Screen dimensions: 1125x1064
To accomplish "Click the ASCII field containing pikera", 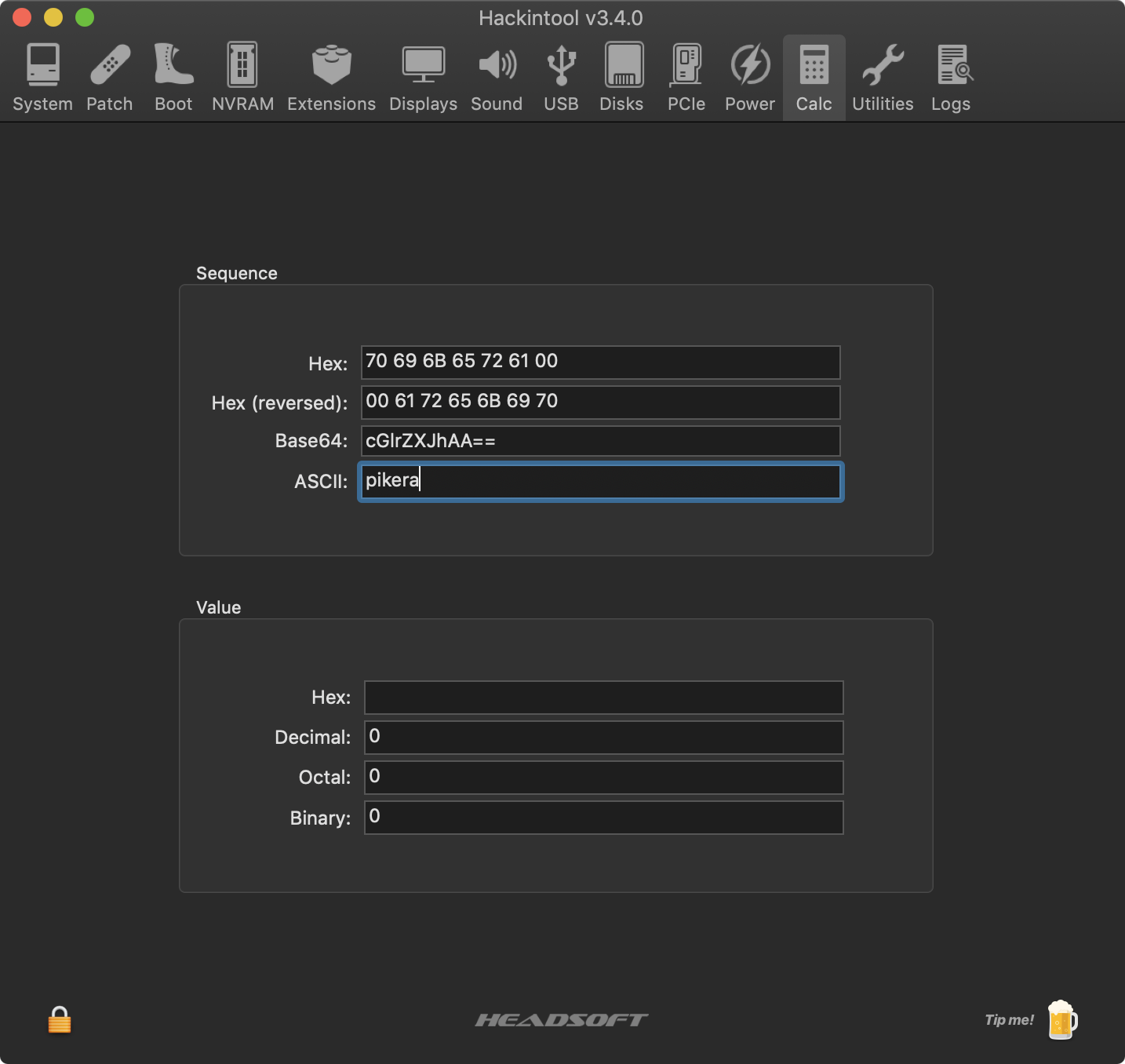I will click(601, 482).
